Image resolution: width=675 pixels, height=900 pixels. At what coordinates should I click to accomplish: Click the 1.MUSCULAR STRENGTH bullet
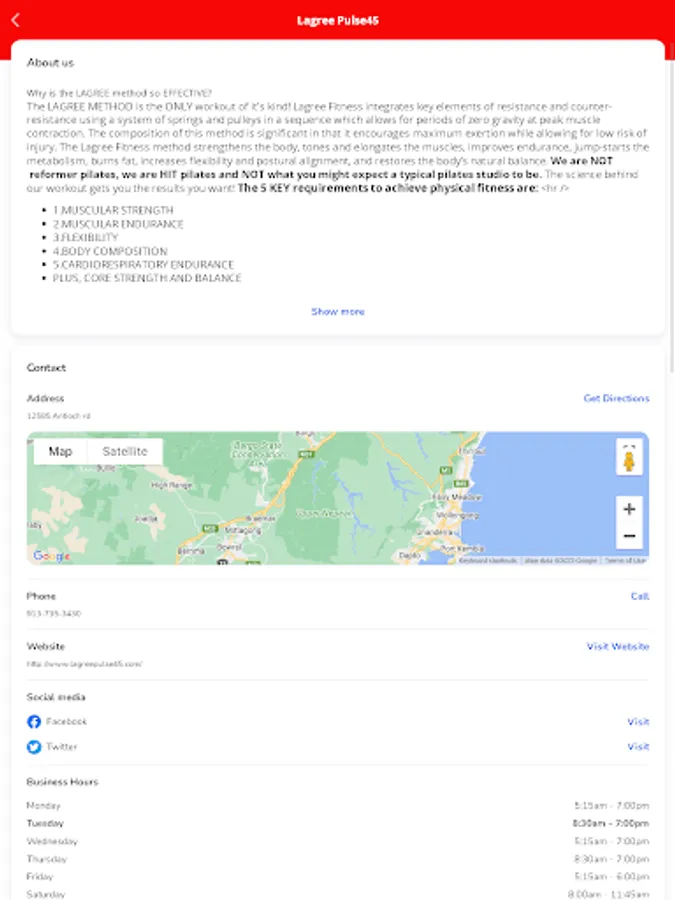[113, 210]
